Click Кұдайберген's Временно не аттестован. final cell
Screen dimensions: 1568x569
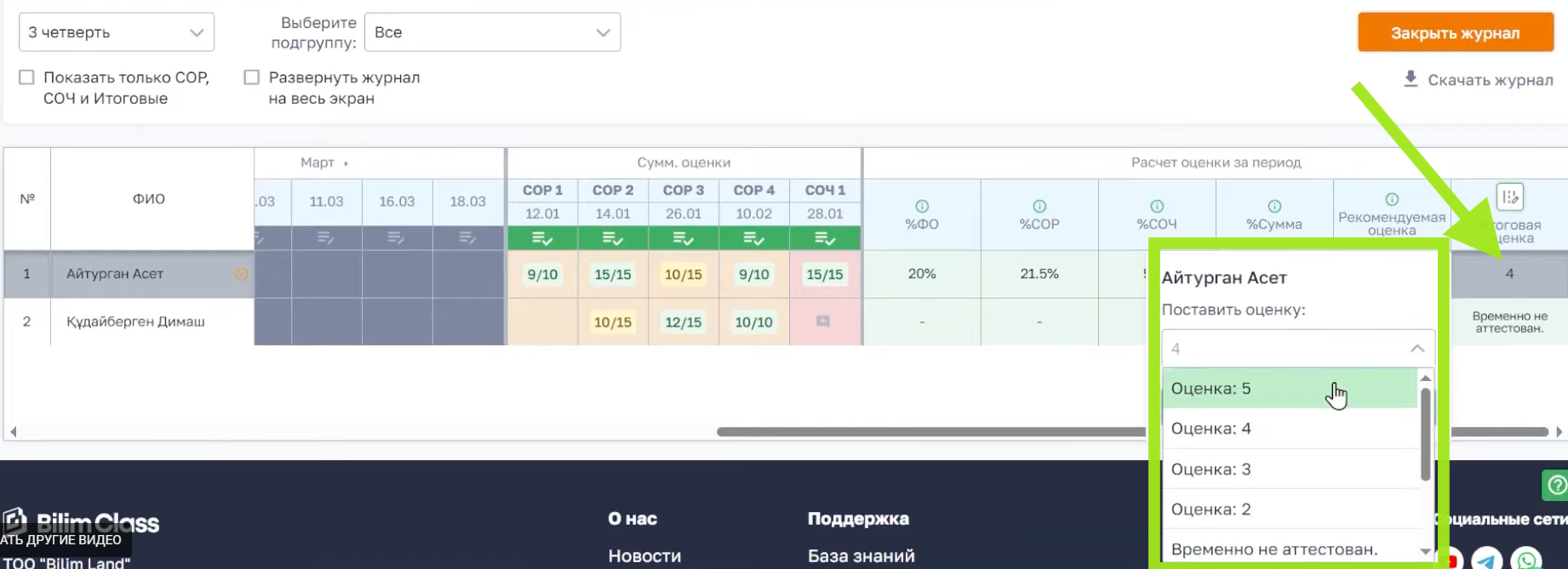[x=1509, y=321]
